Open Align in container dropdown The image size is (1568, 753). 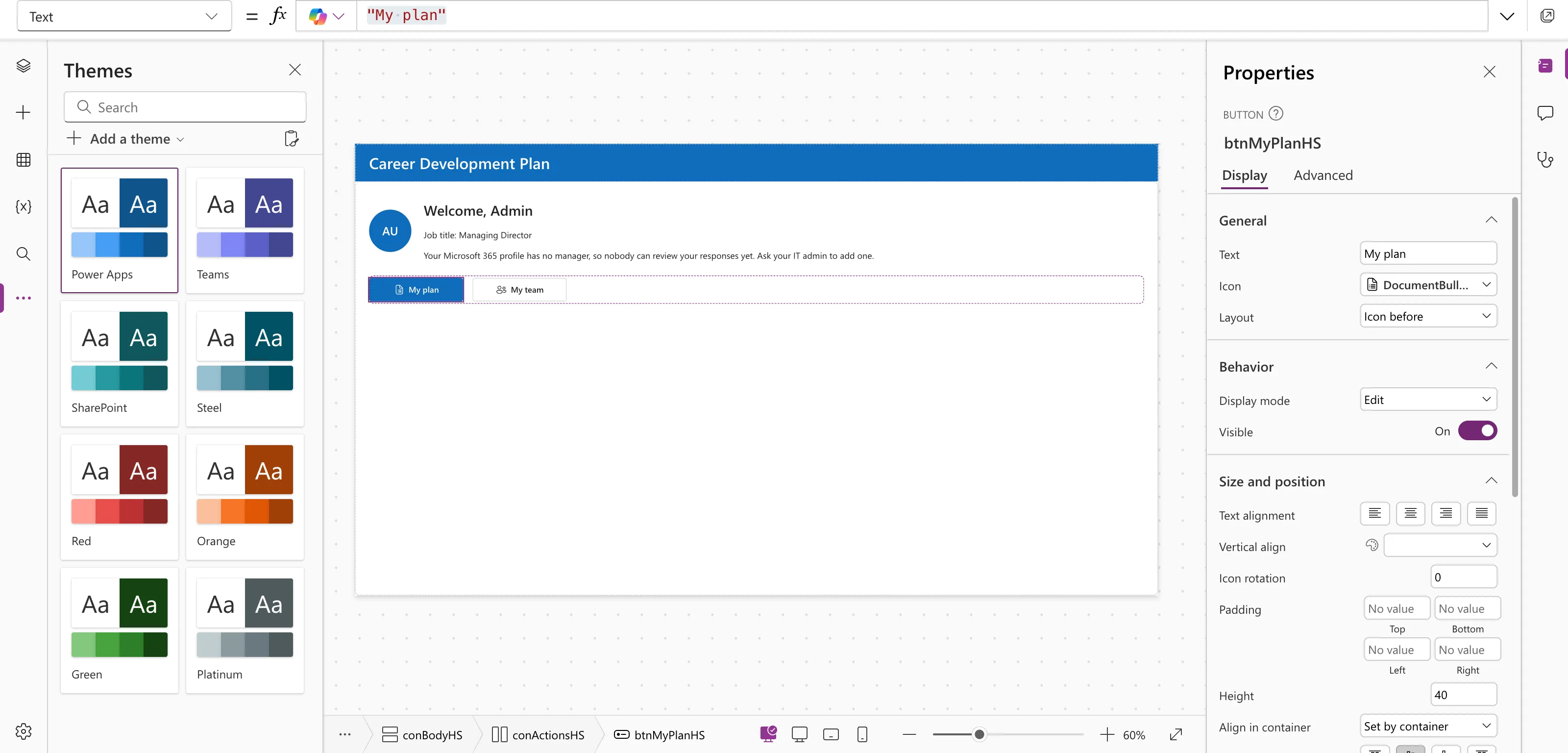click(1428, 726)
